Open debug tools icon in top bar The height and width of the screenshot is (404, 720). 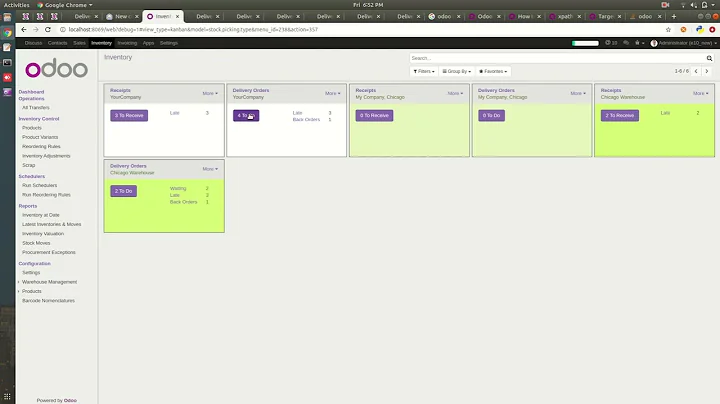click(x=639, y=43)
